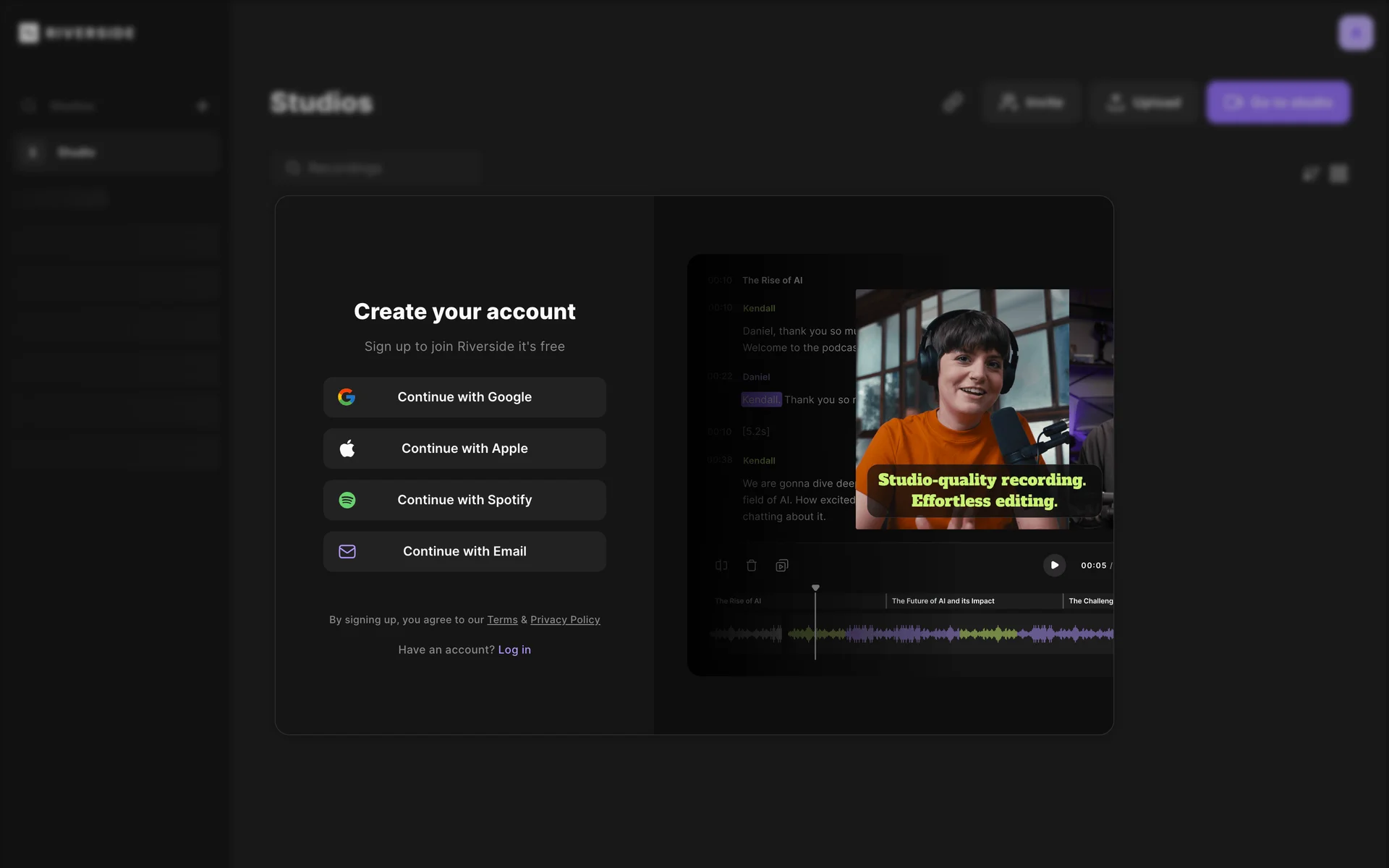Viewport: 1389px width, 868px height.
Task: Open the Privacy Policy link
Action: coord(565,620)
